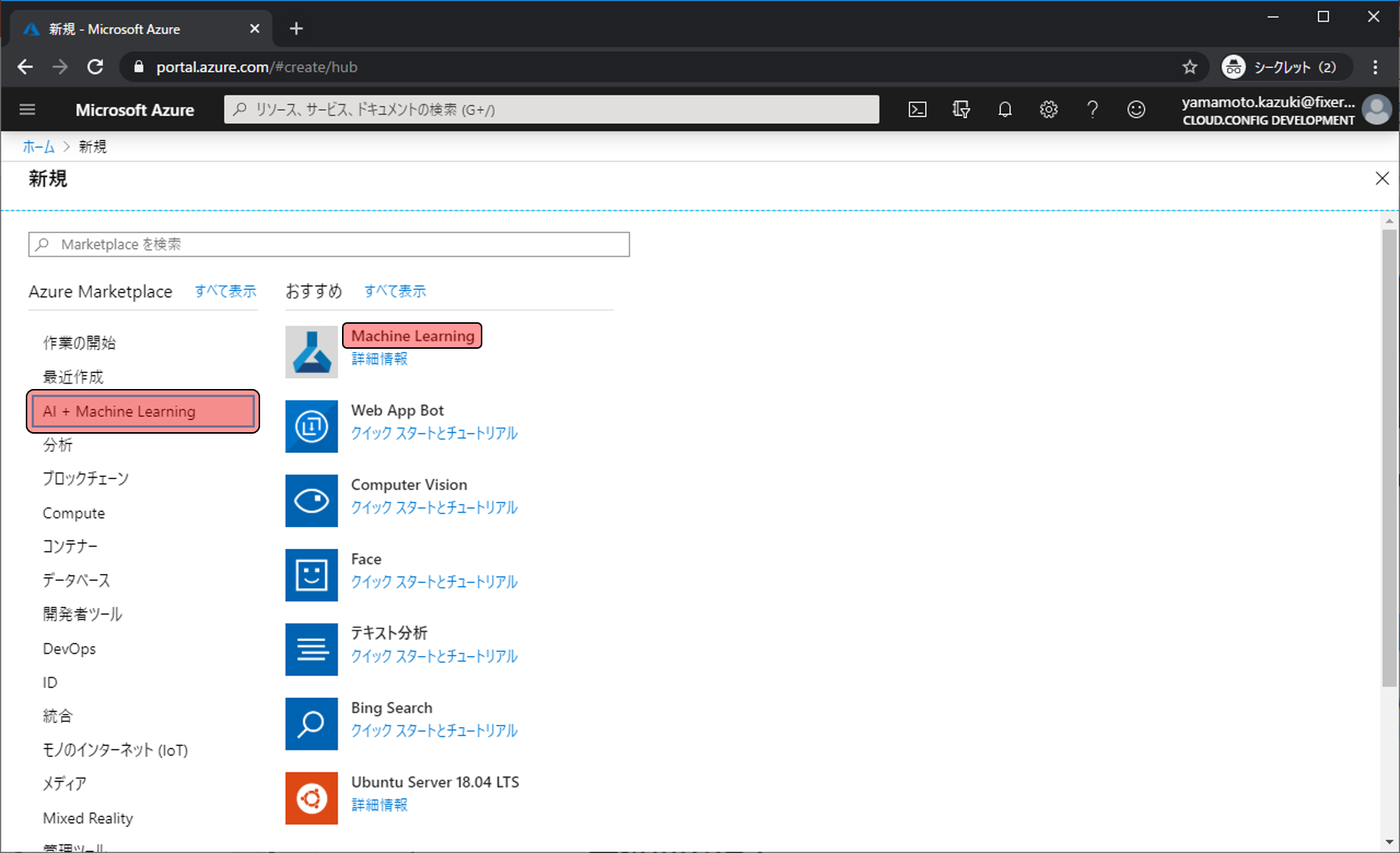Image resolution: width=1400 pixels, height=853 pixels.
Task: Click the Marketplace search field
Action: click(329, 244)
